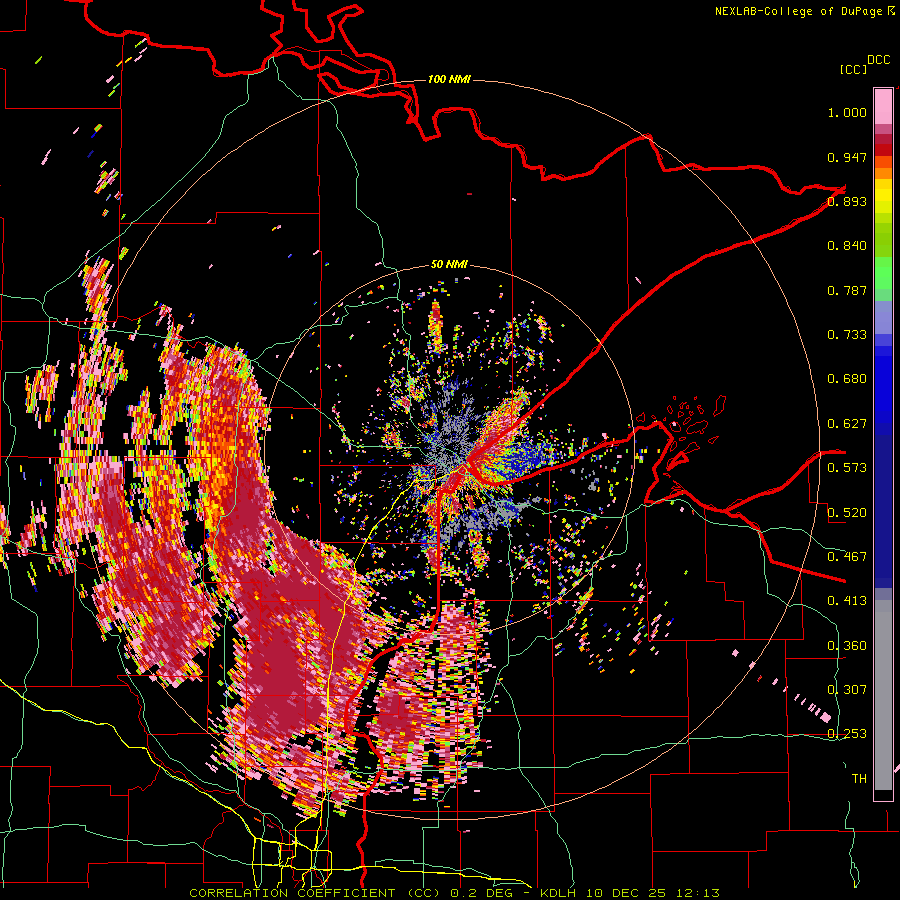Click the 0.627 scale value
The width and height of the screenshot is (900, 900).
click(847, 424)
